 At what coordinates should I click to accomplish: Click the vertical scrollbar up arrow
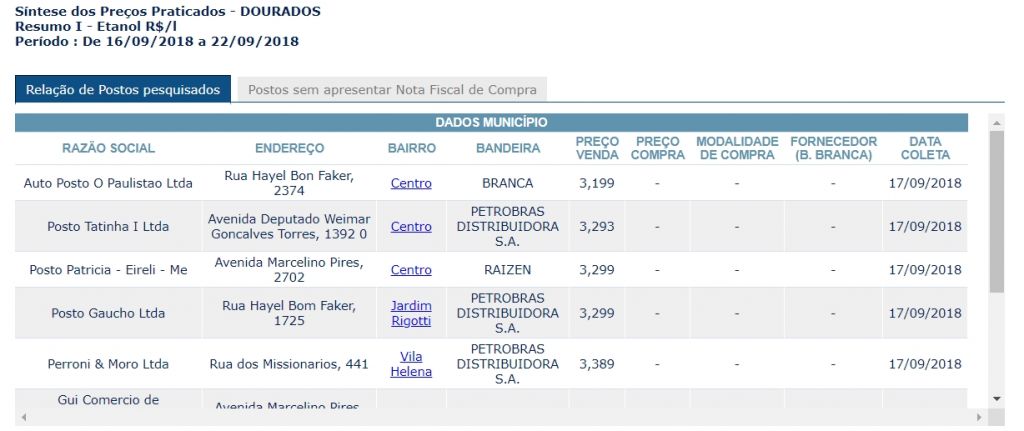(996, 123)
